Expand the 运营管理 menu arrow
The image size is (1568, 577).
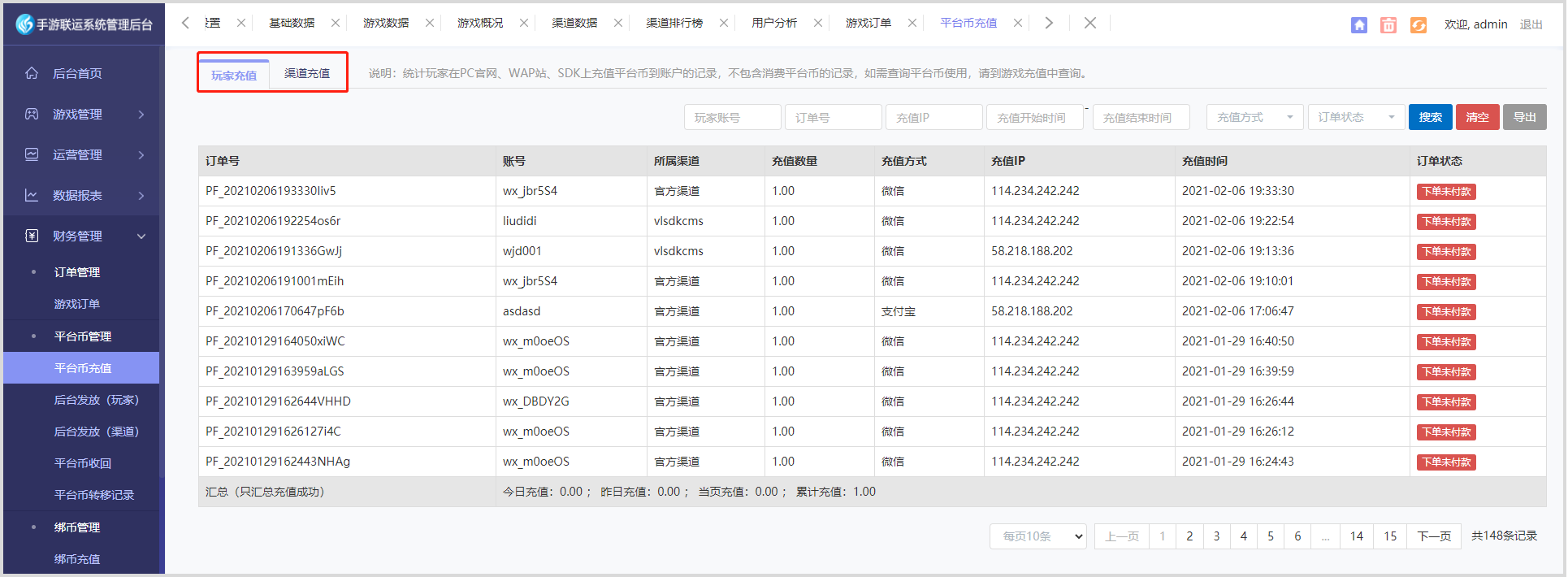click(x=141, y=154)
